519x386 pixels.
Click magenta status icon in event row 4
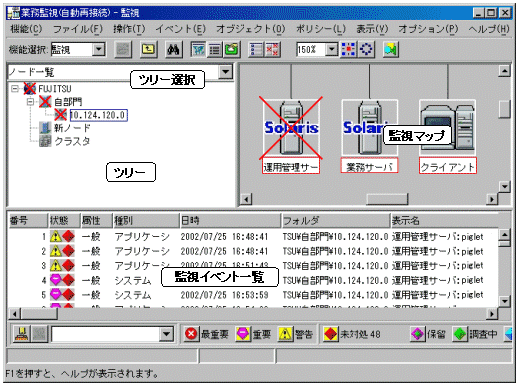56,280
